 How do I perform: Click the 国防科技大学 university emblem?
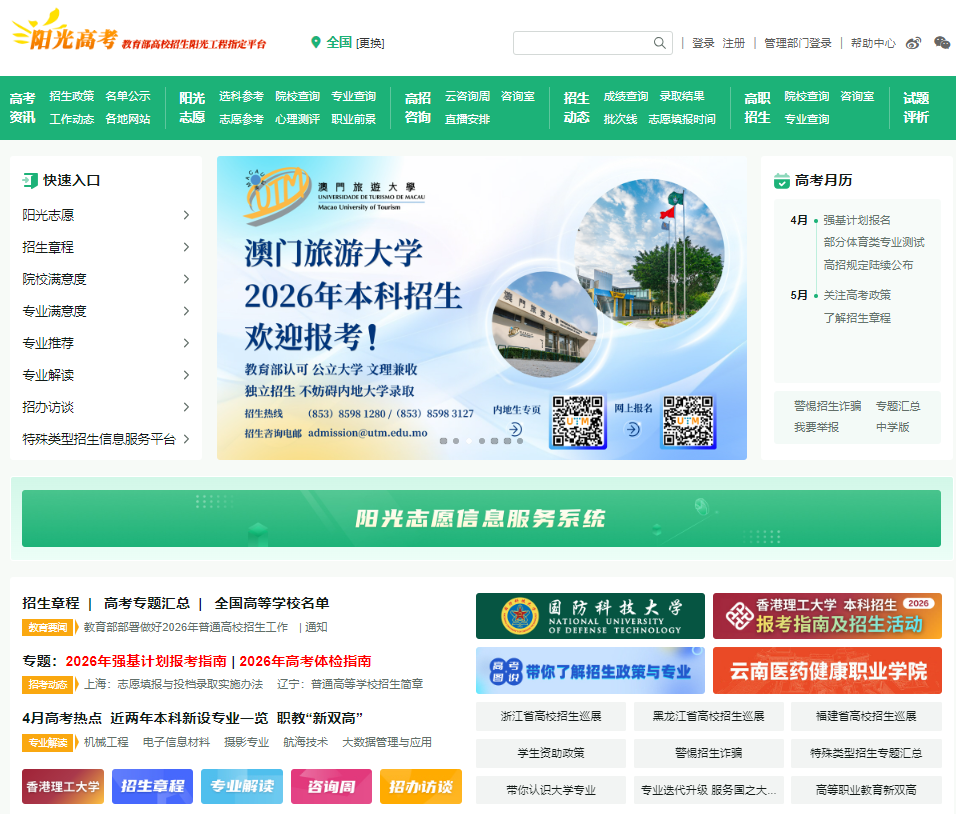(518, 617)
